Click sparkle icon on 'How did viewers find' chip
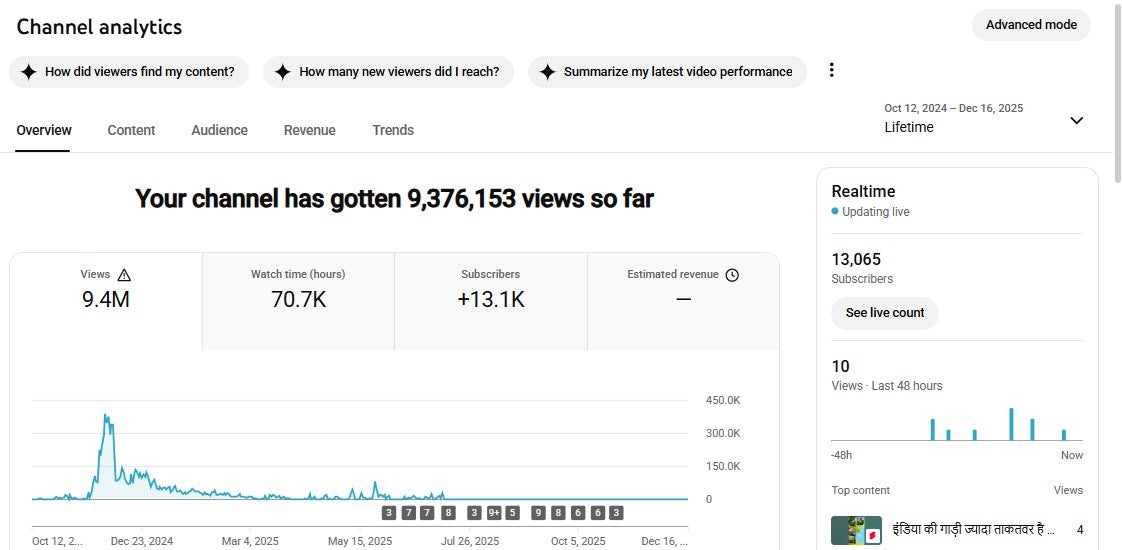Image resolution: width=1122 pixels, height=550 pixels. tap(29, 72)
